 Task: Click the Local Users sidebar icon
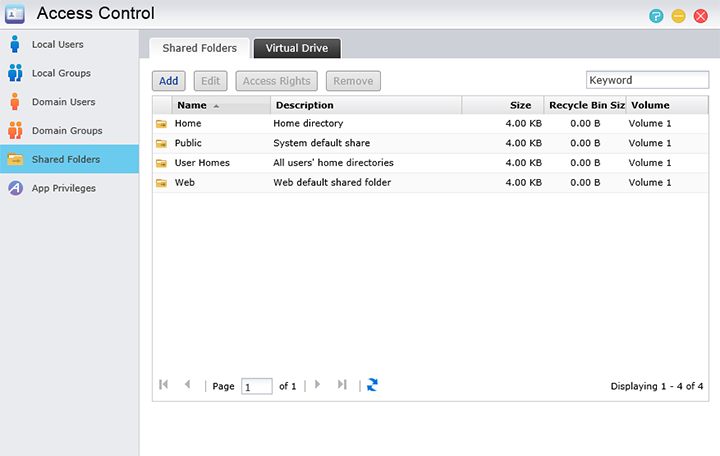point(15,45)
